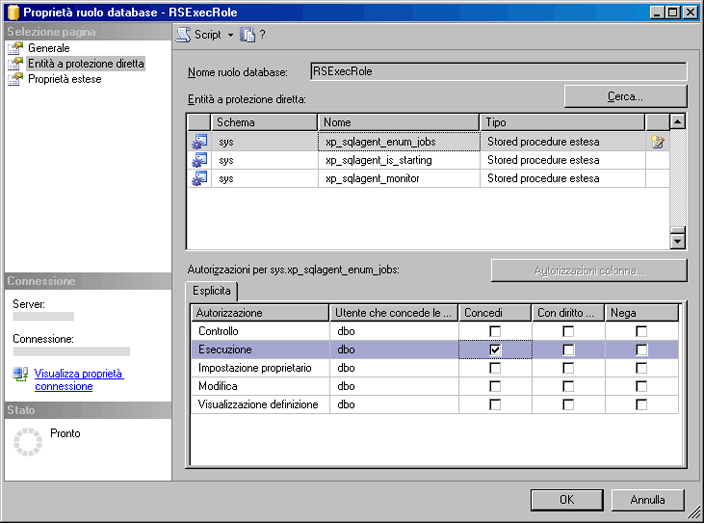Open the Script dropdown arrow
Screen dimensions: 704x524
pos(230,34)
